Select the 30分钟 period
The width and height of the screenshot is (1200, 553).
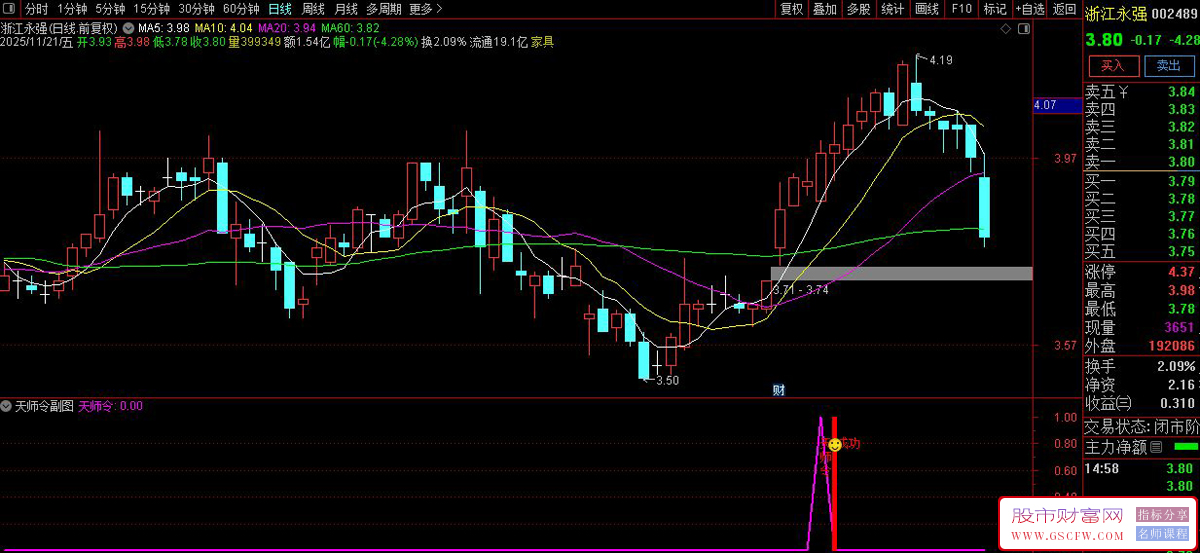[196, 9]
